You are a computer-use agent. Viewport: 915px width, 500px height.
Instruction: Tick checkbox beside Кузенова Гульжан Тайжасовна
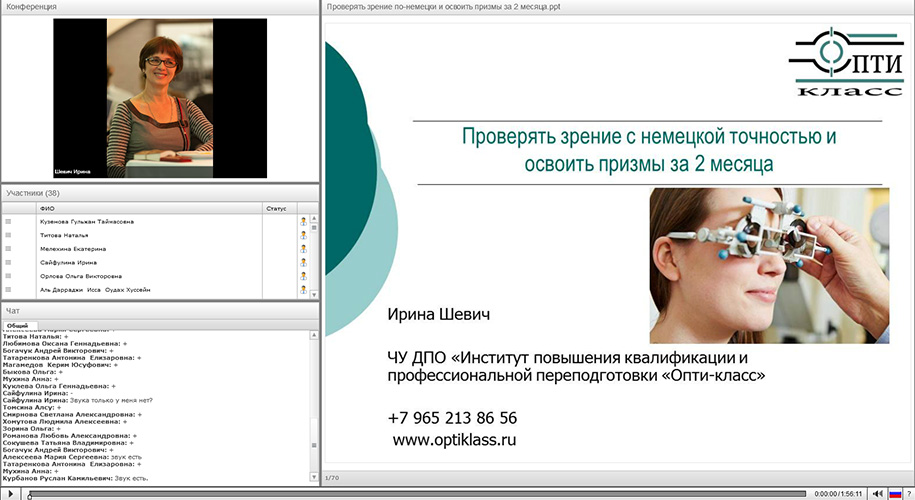pyautogui.click(x=8, y=222)
